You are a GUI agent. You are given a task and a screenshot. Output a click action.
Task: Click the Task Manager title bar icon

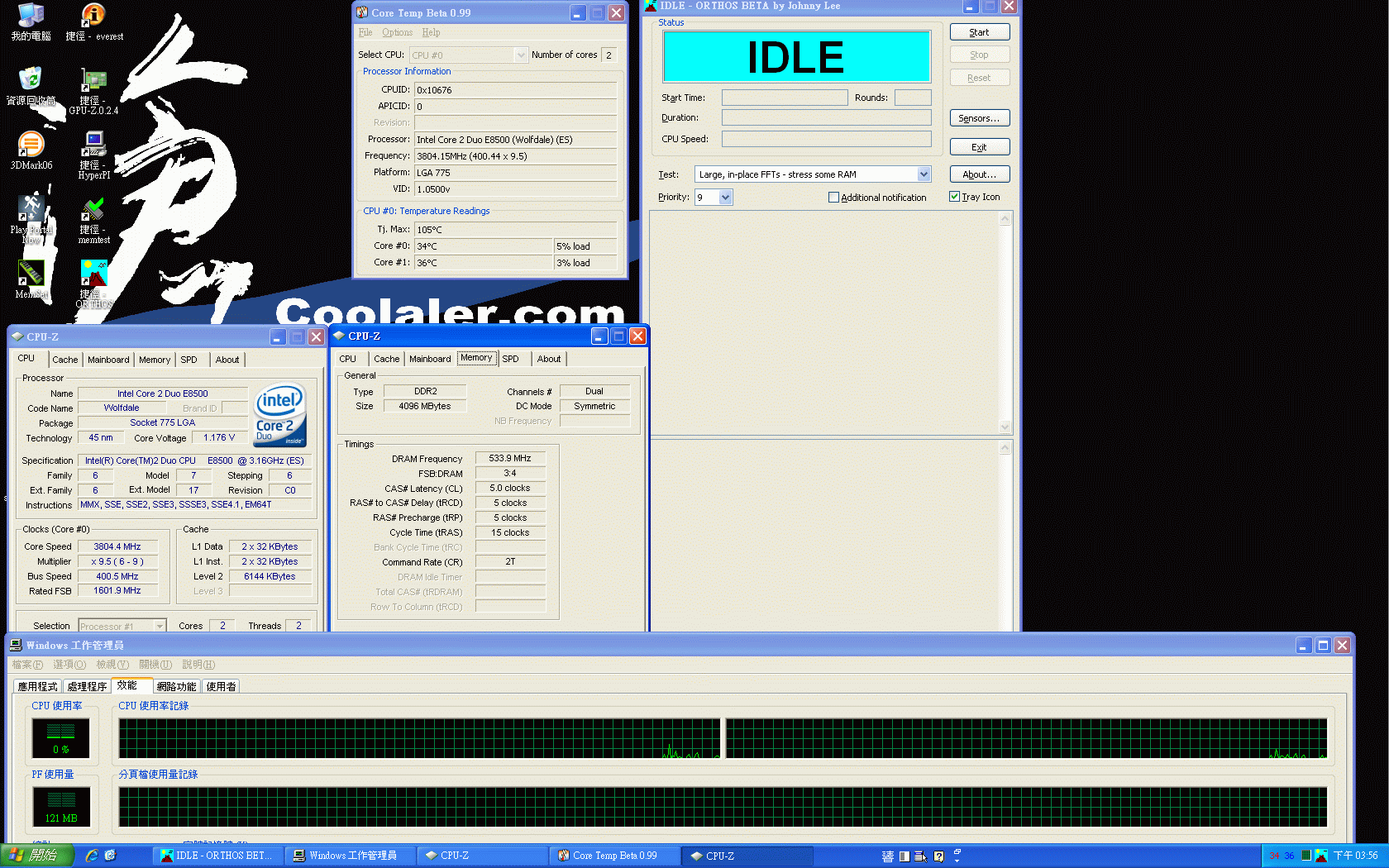pyautogui.click(x=16, y=645)
